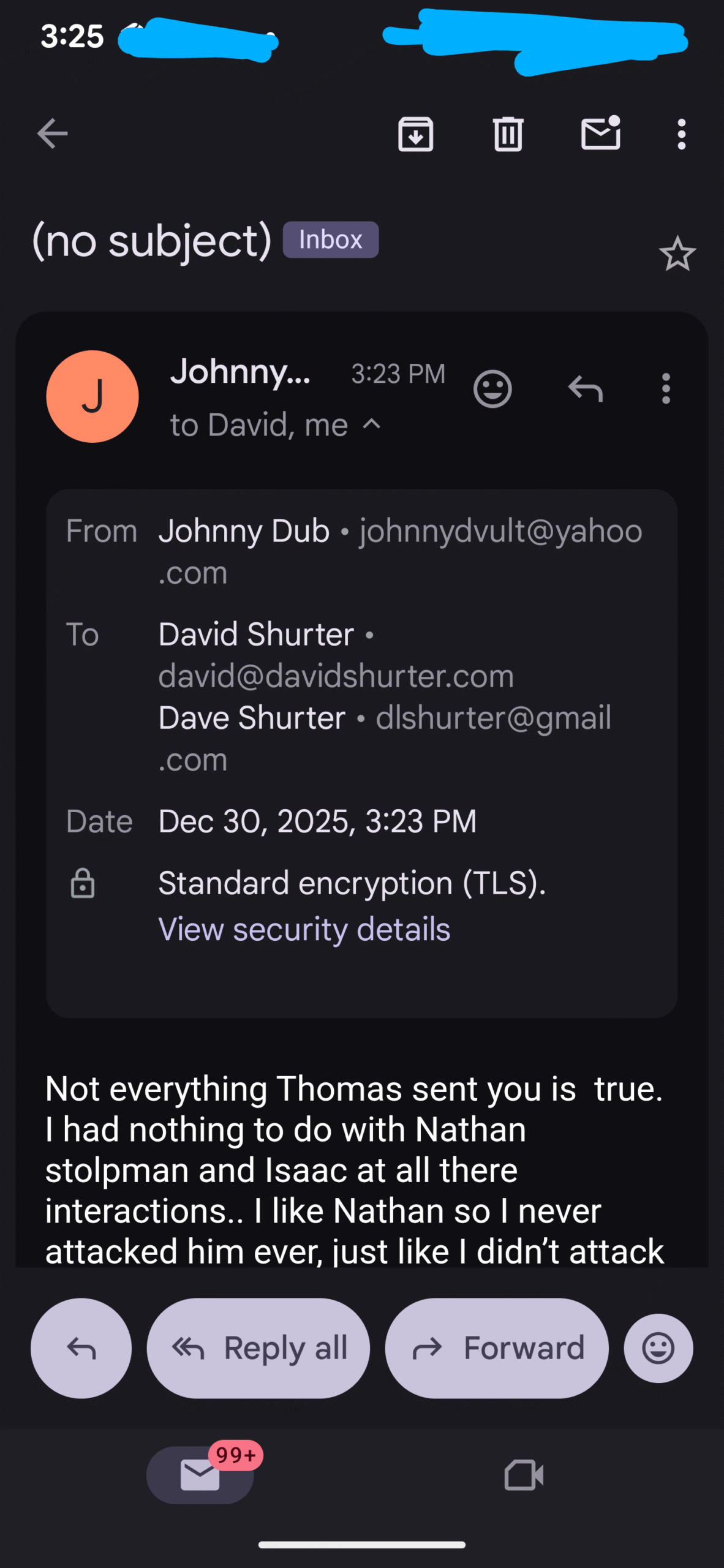
Task: Tap the bottom emoji reaction button
Action: pos(658,1348)
